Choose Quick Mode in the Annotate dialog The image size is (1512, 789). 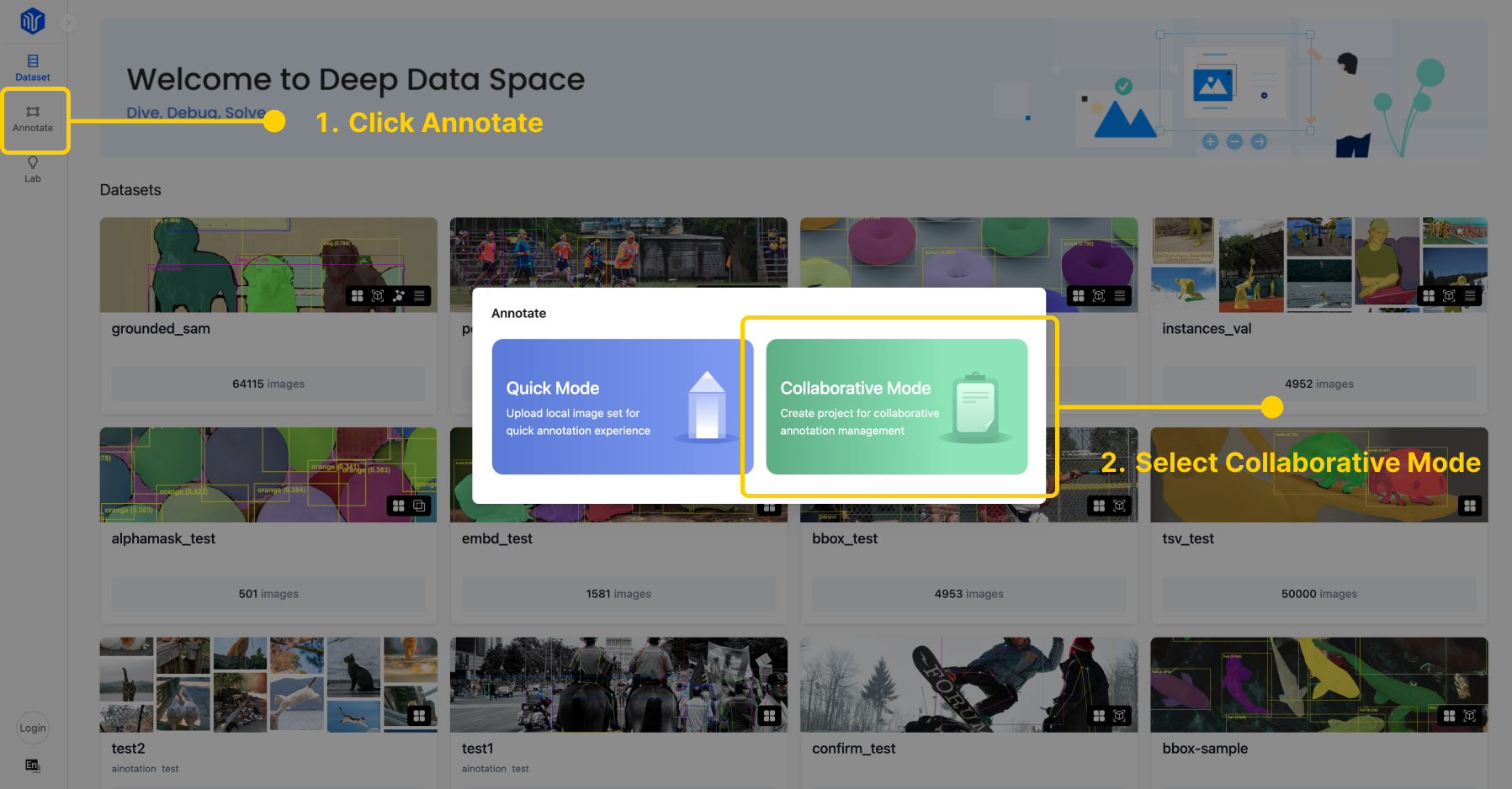[x=623, y=407]
